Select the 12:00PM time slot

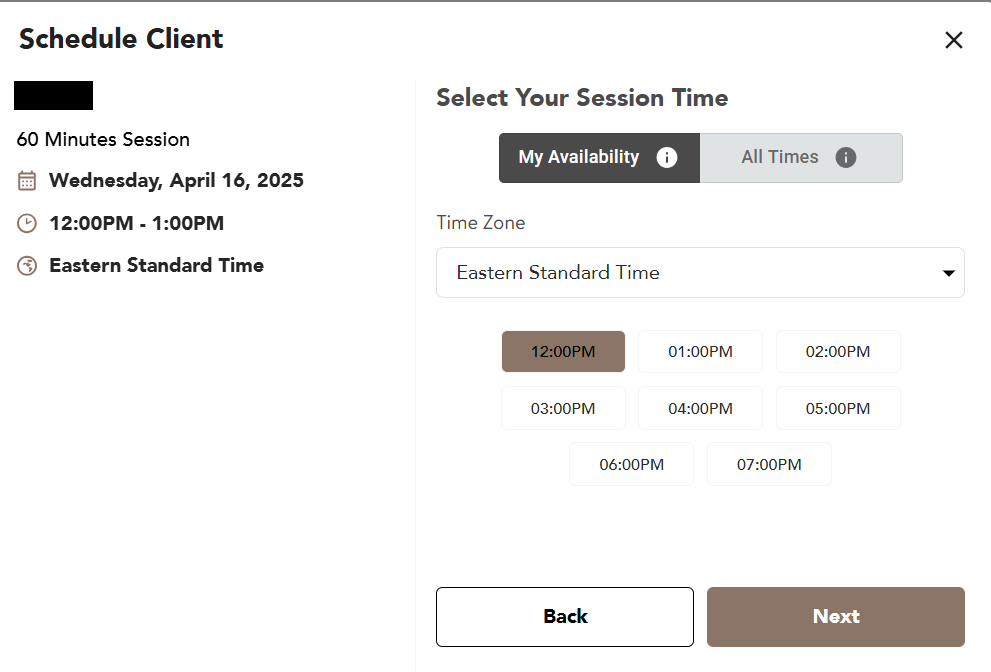563,352
